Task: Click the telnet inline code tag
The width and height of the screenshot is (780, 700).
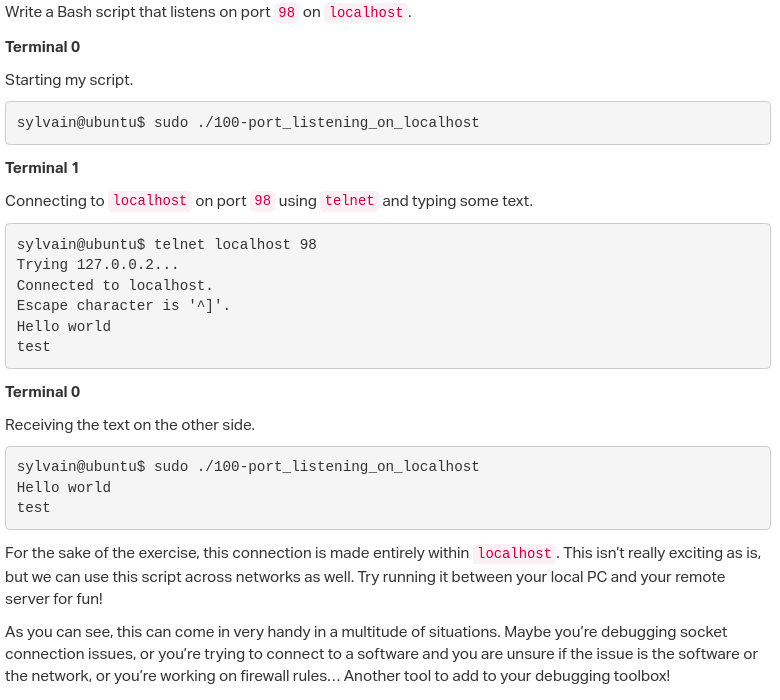Action: [x=350, y=201]
